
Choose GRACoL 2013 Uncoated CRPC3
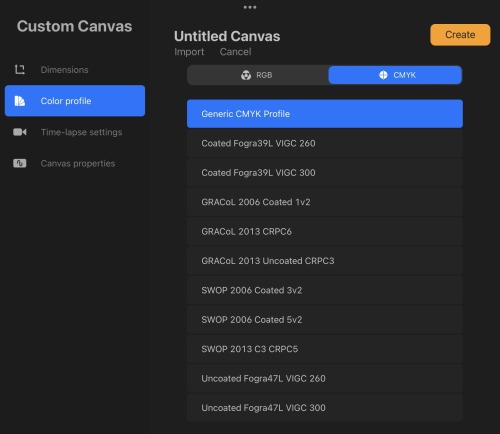[x=325, y=261]
